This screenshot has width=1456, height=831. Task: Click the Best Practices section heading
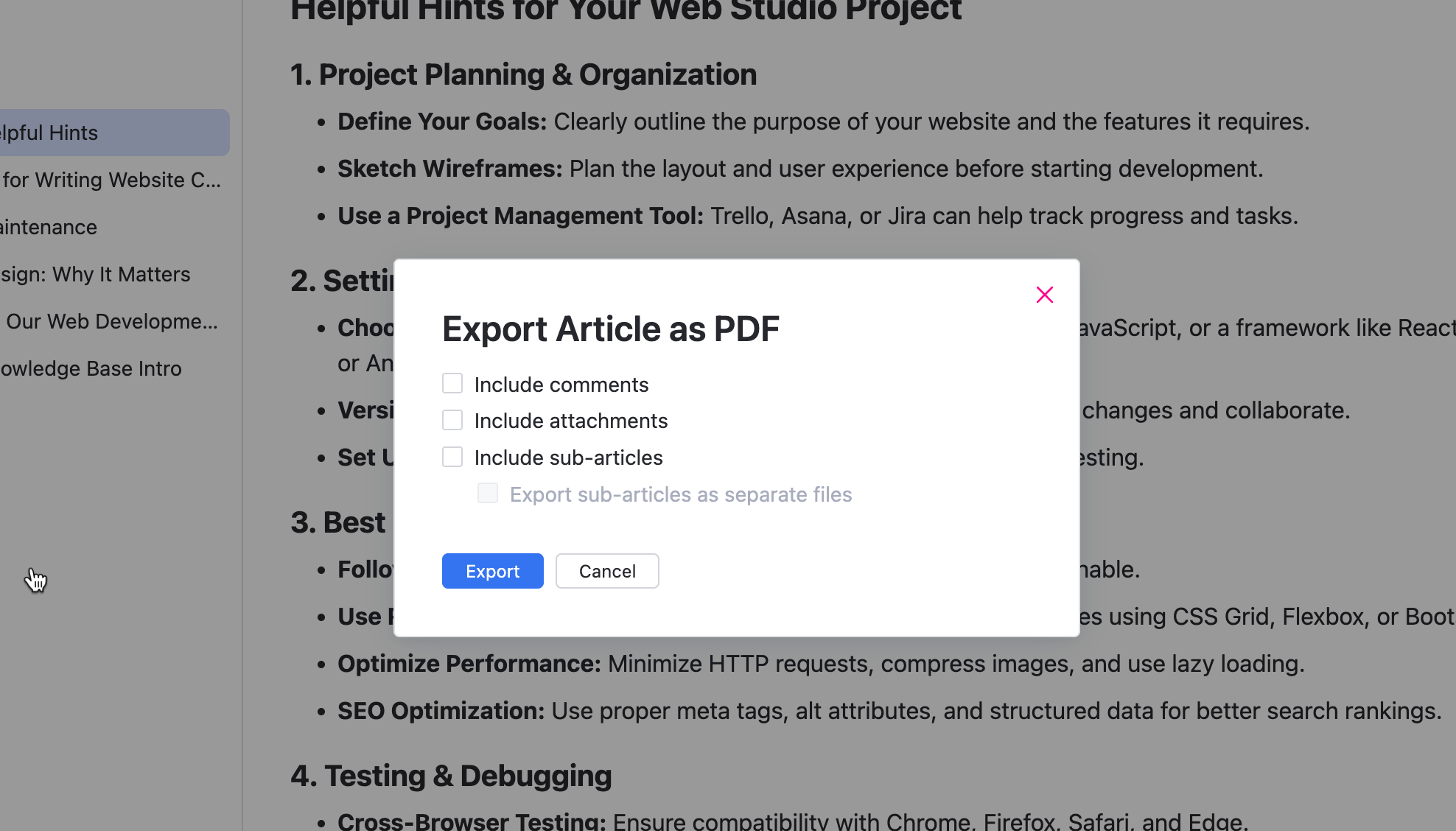point(338,522)
